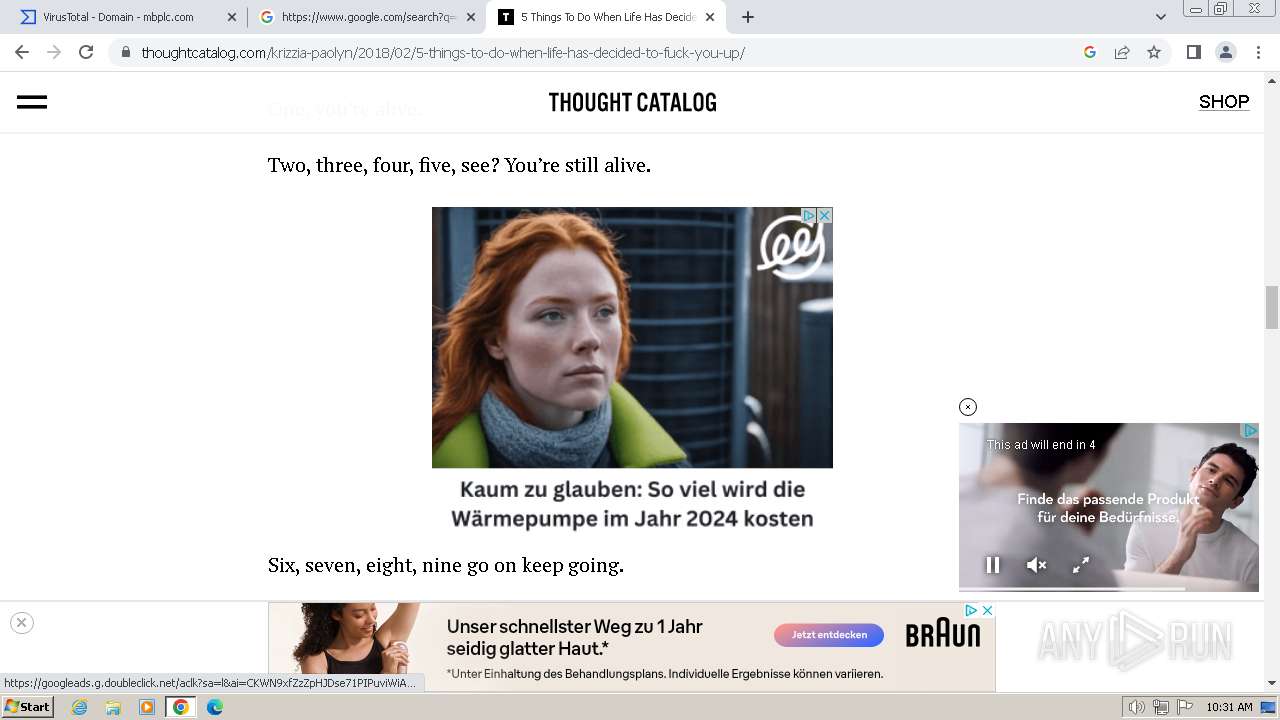This screenshot has width=1280, height=720.
Task: Expand video ad to fullscreen
Action: (x=1081, y=565)
